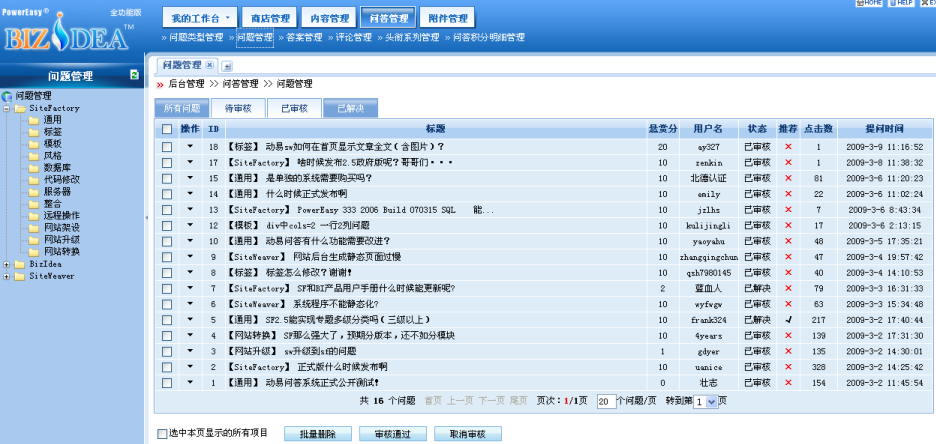The width and height of the screenshot is (936, 444).
Task: Switch to the 待审核 tab
Action: tap(238, 108)
